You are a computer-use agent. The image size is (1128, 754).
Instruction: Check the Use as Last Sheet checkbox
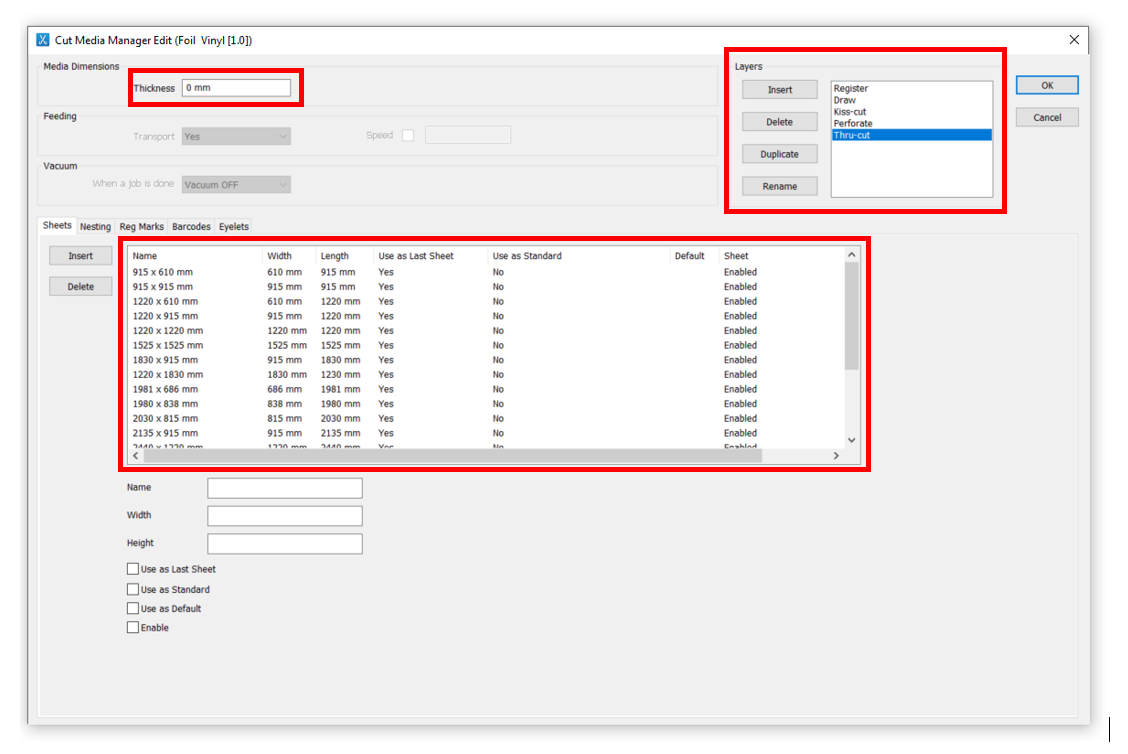(x=132, y=569)
